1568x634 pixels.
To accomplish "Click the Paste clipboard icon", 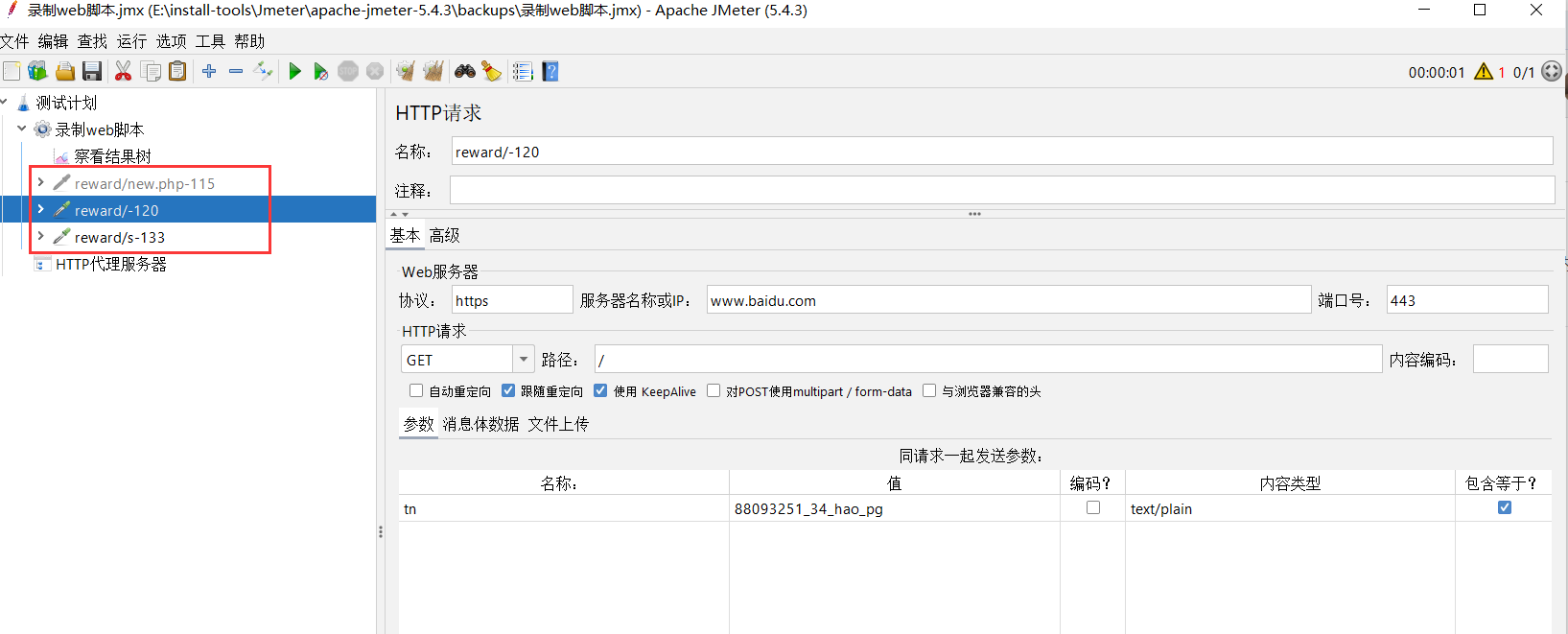I will pyautogui.click(x=177, y=71).
